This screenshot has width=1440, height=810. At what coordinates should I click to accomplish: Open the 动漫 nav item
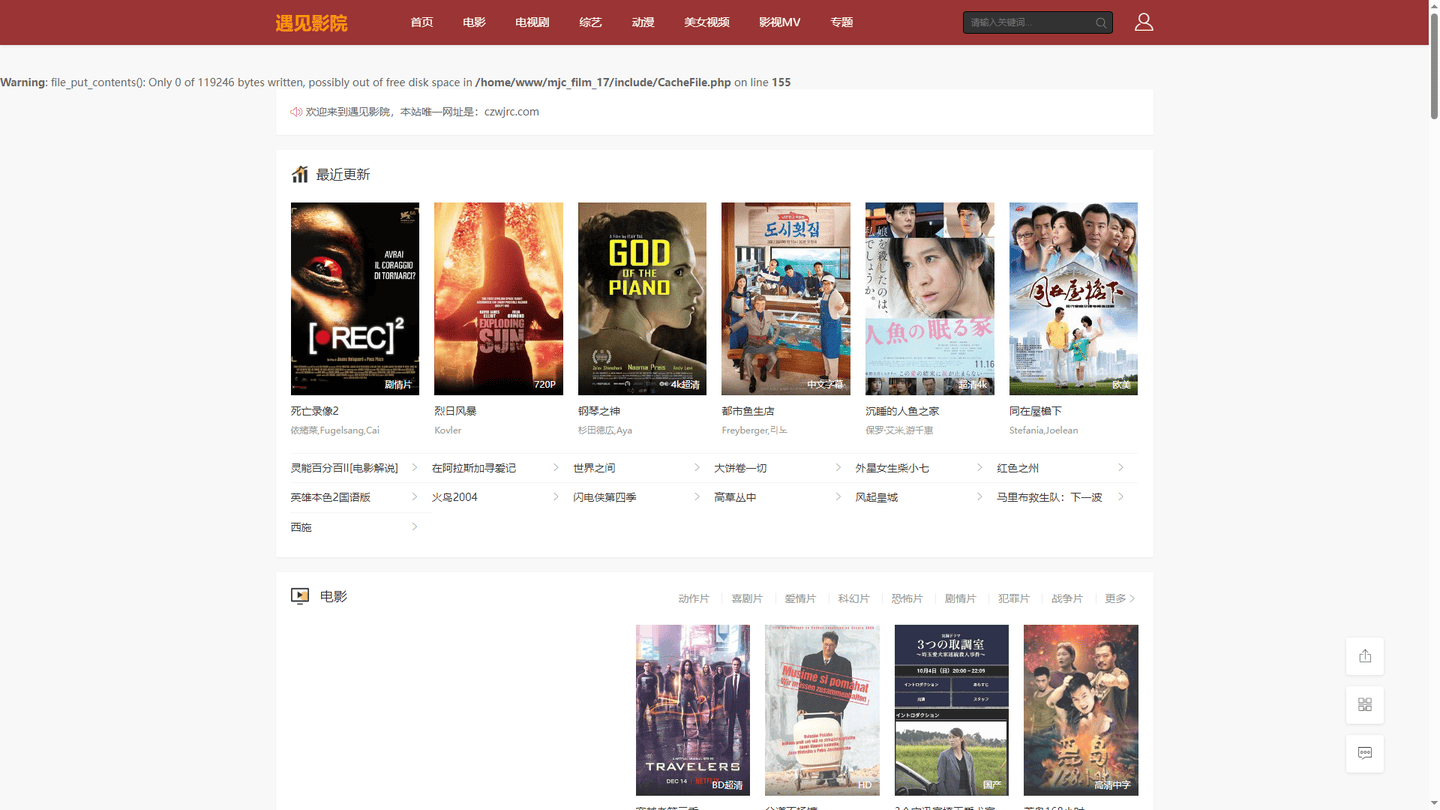[x=643, y=22]
